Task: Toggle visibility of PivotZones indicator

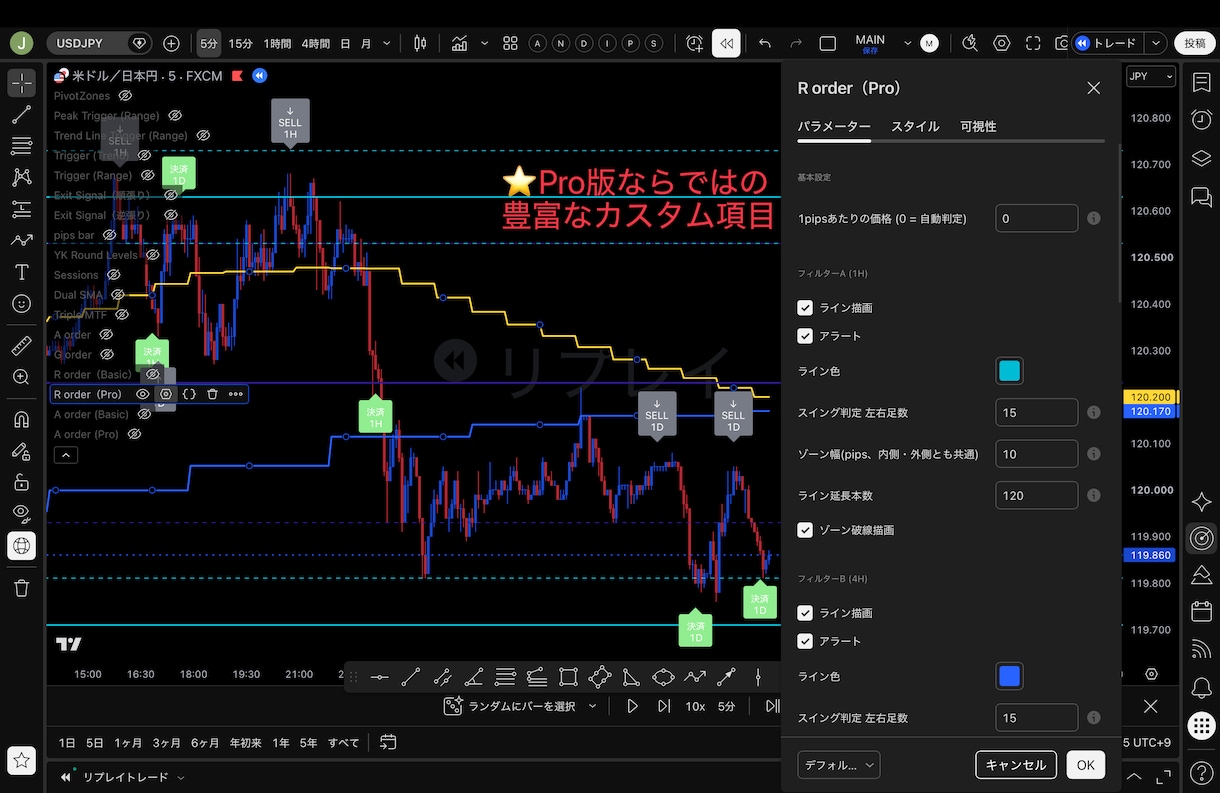Action: point(125,96)
